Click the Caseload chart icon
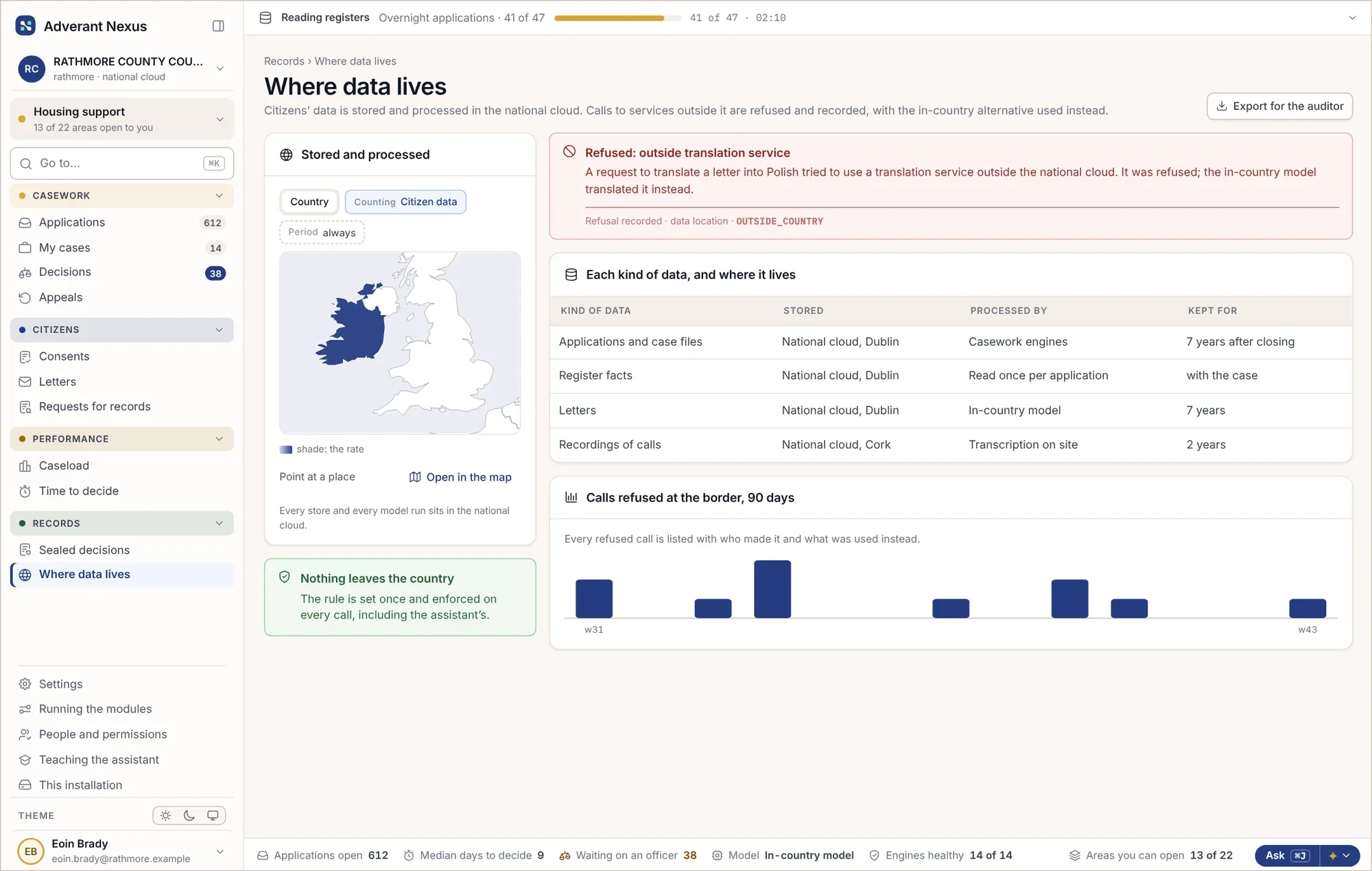 [x=25, y=466]
